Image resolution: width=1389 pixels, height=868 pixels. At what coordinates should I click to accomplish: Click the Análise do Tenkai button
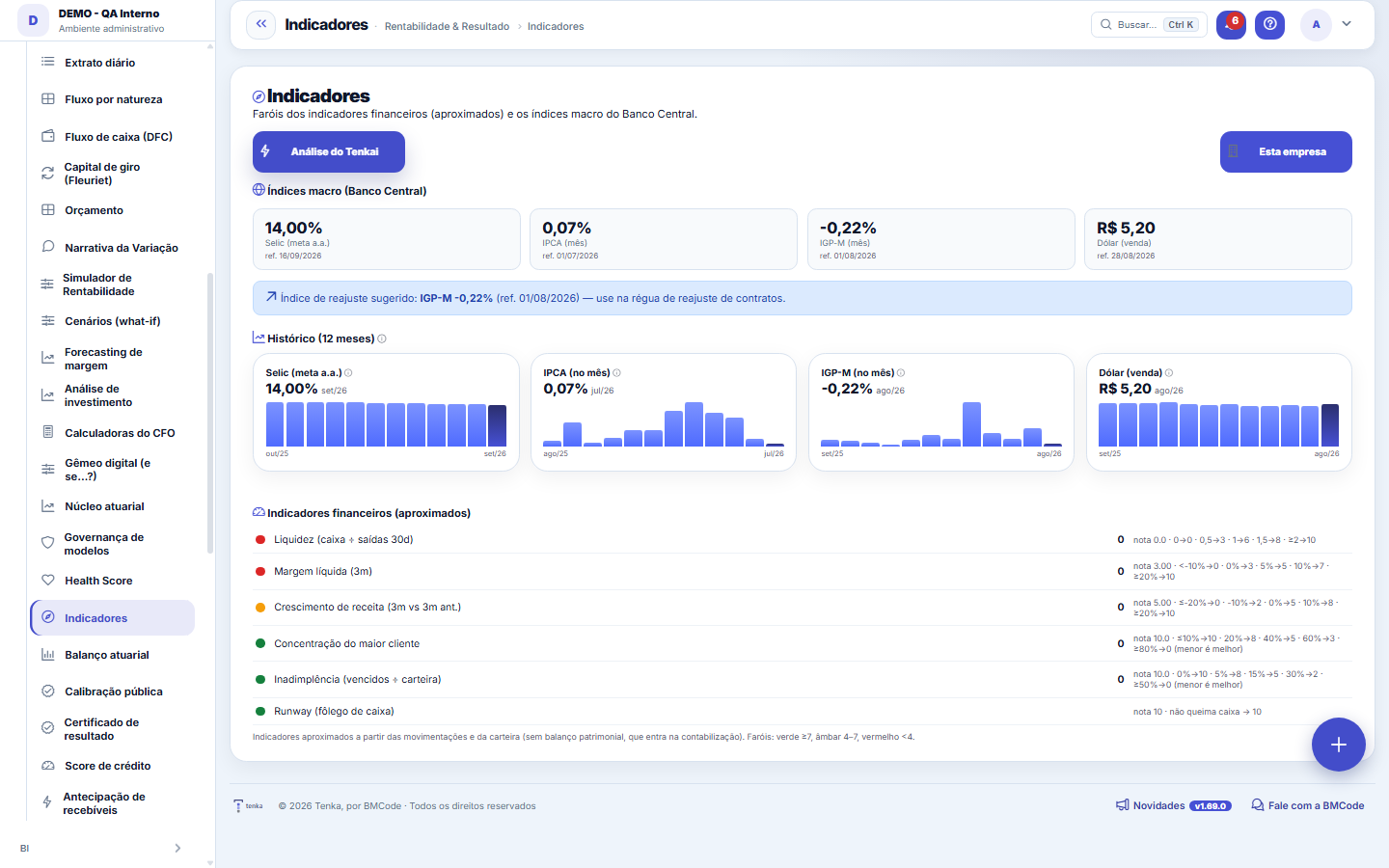[329, 151]
